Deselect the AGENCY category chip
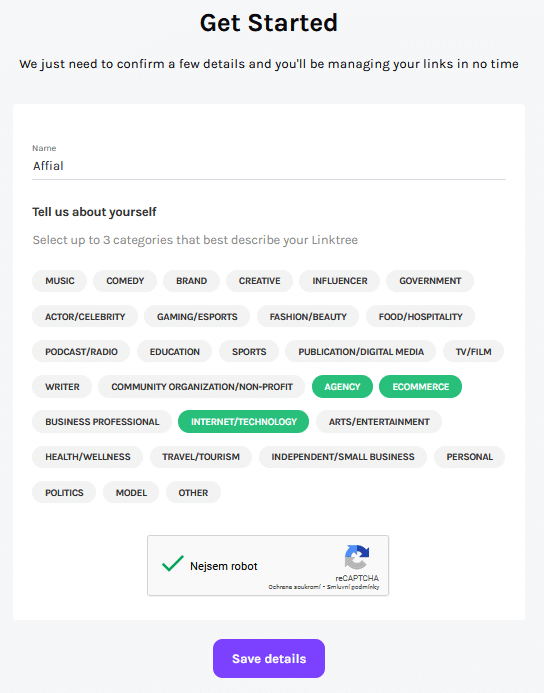 (x=342, y=387)
